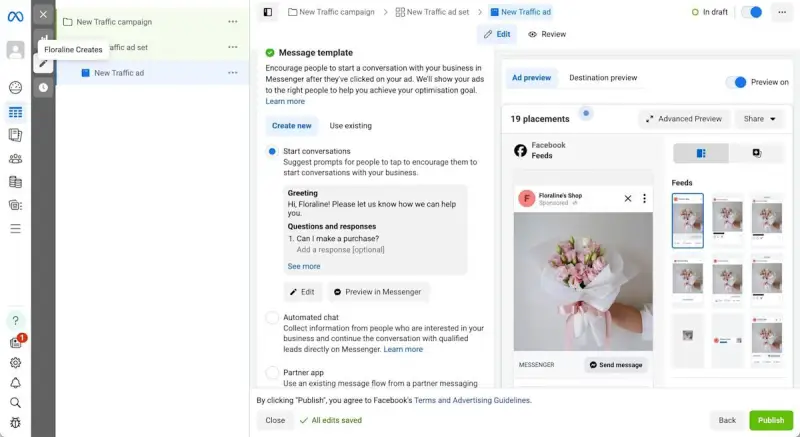Click the In draft status label

point(710,12)
